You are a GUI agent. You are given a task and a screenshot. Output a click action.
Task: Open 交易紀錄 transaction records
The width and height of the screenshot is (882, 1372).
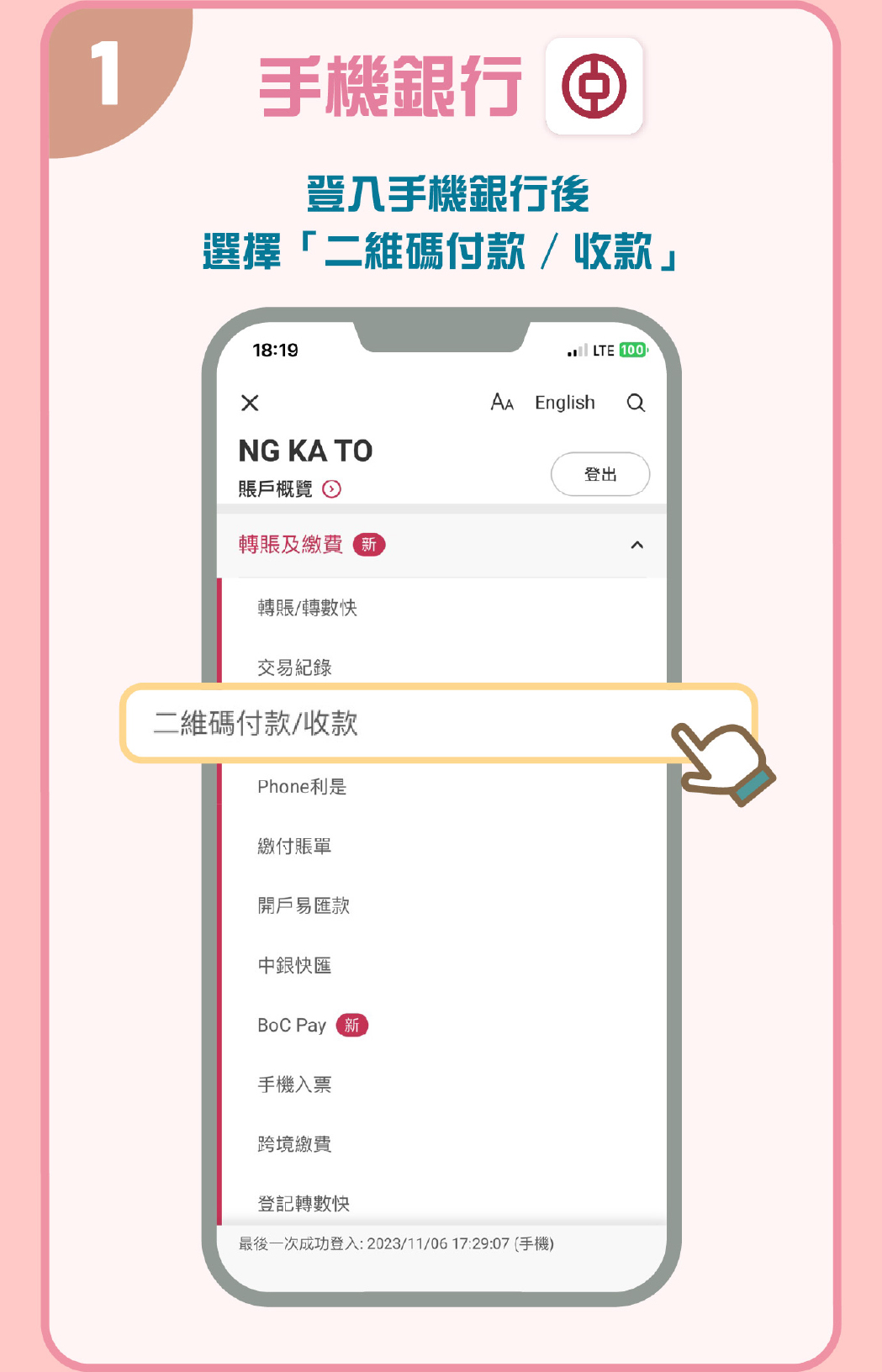point(294,668)
